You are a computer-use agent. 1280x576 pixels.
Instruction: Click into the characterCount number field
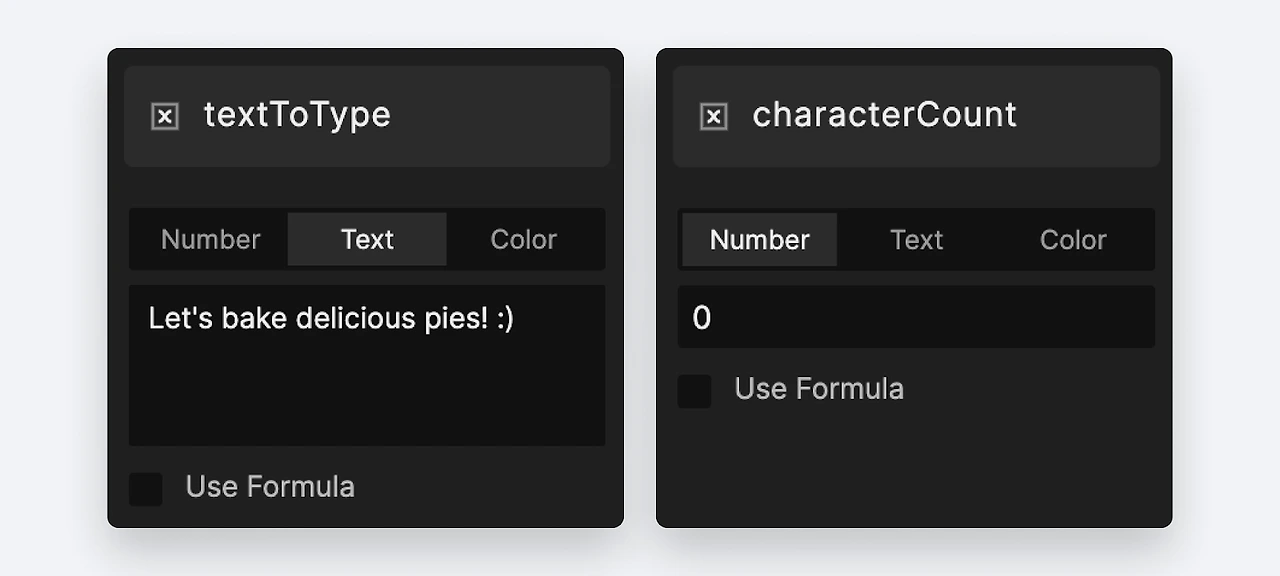916,318
